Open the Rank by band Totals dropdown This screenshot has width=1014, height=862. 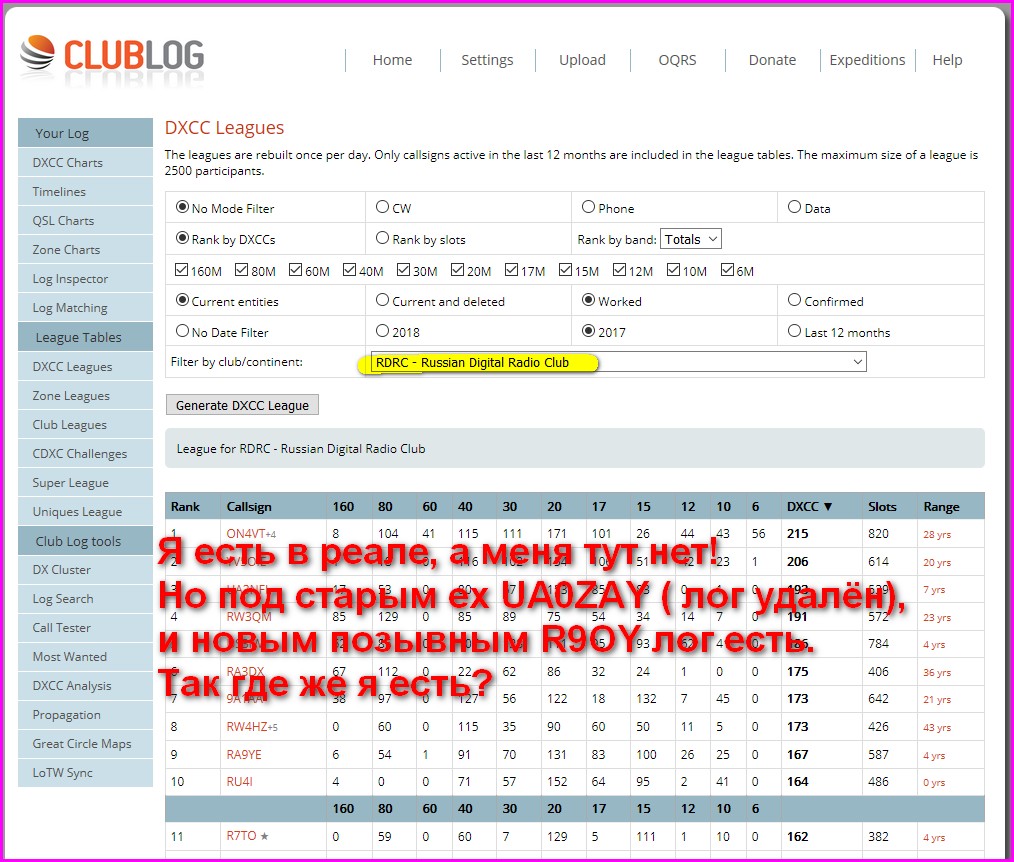691,239
